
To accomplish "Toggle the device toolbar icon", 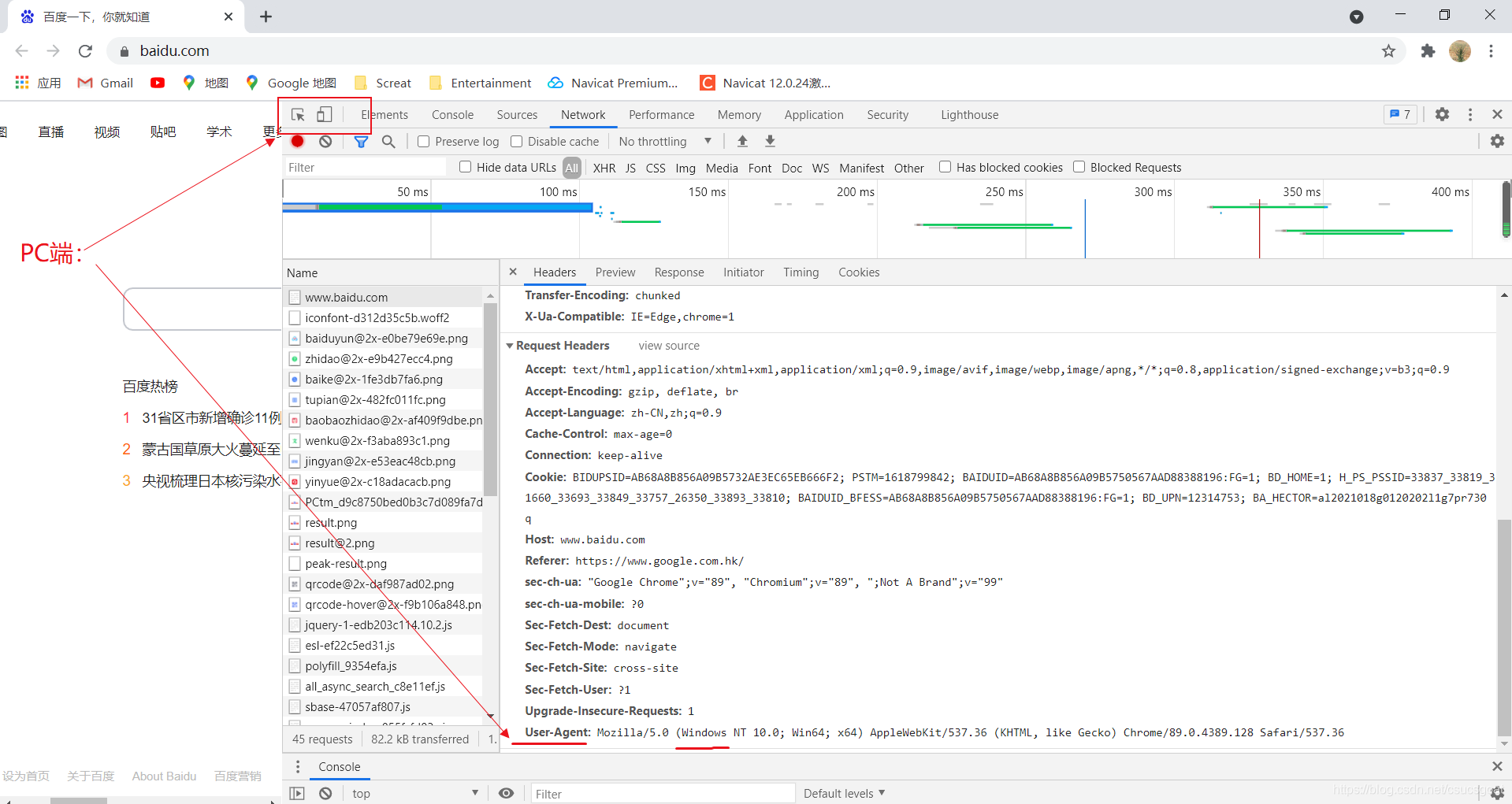I will coord(324,115).
